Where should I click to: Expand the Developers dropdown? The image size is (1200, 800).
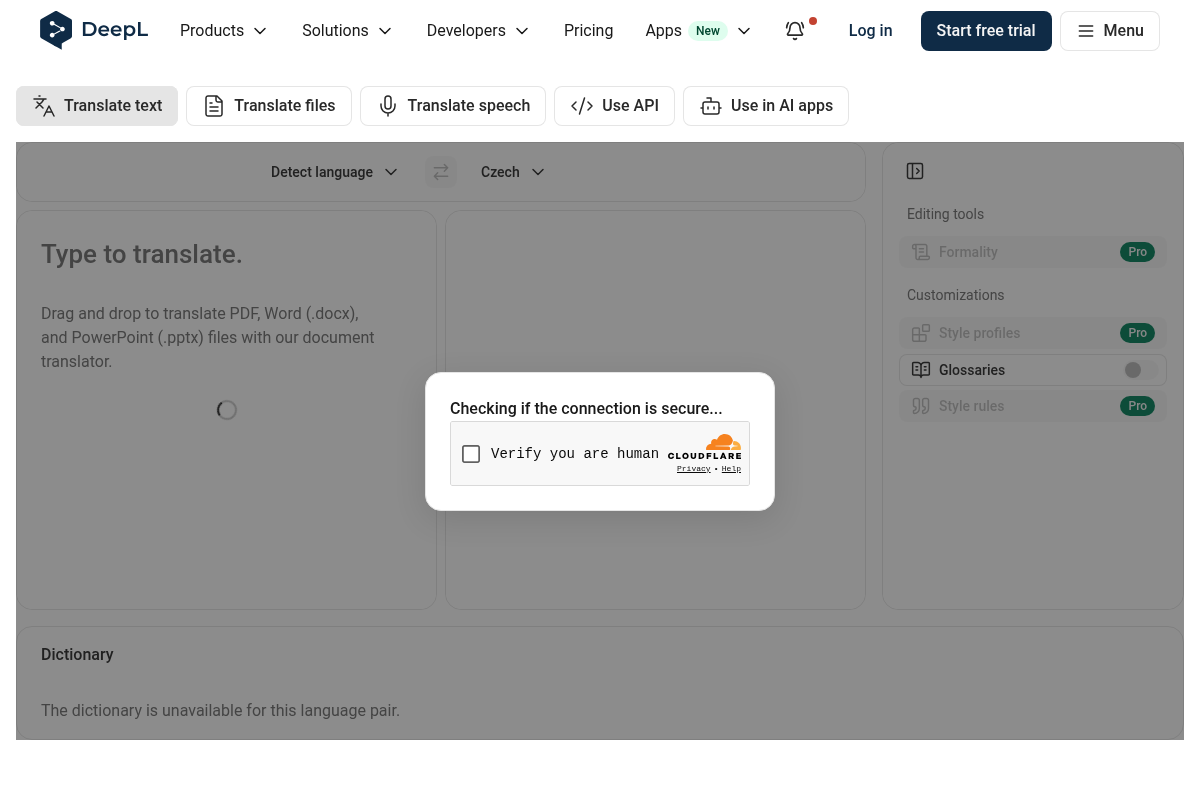pyautogui.click(x=478, y=31)
